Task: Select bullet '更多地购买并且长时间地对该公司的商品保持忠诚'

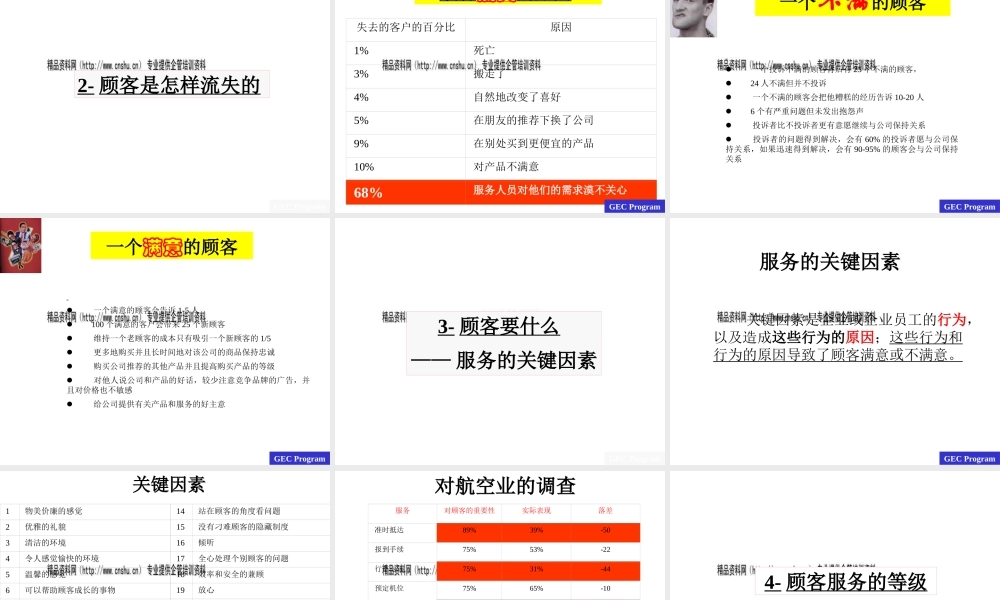Action: coord(184,352)
